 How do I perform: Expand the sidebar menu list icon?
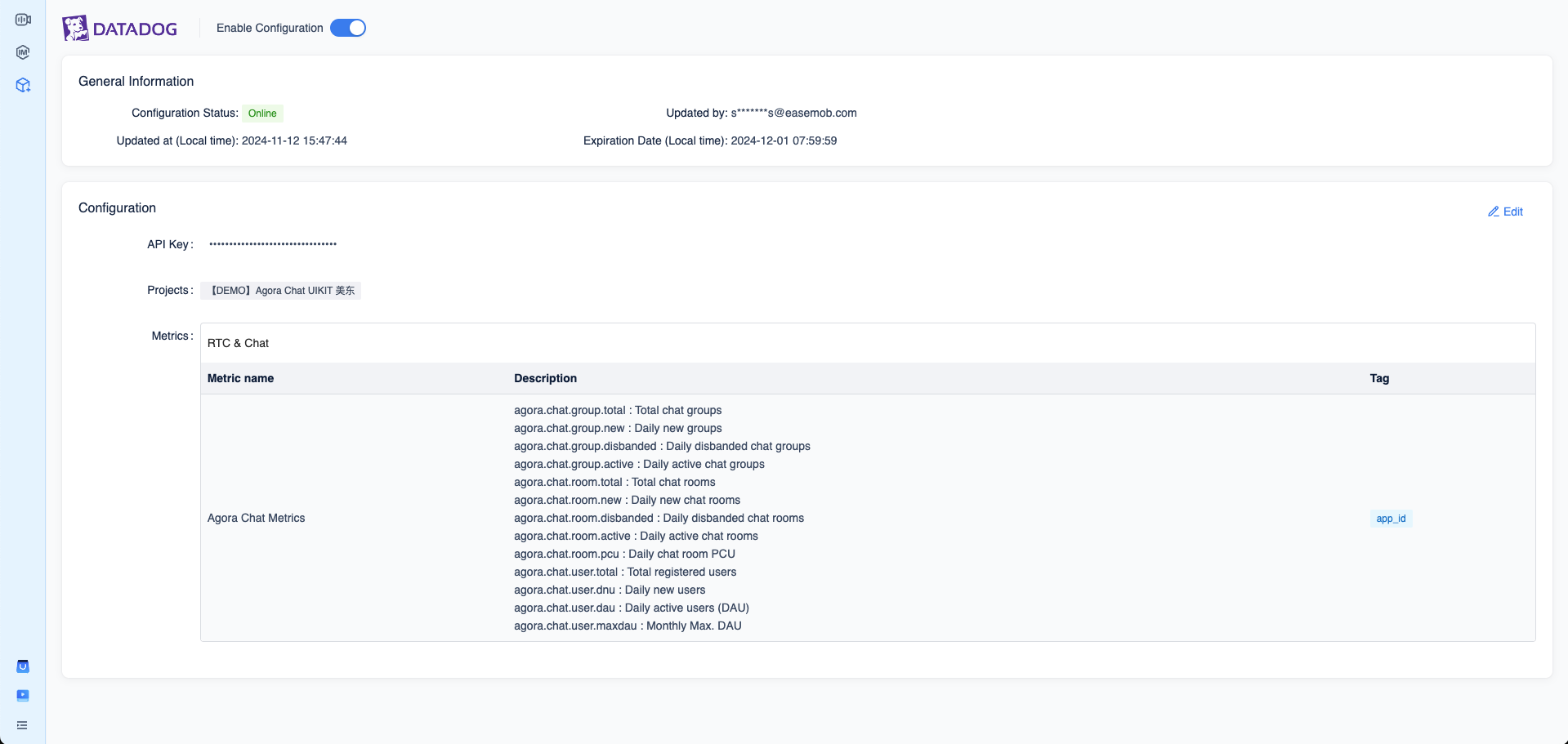(x=22, y=725)
